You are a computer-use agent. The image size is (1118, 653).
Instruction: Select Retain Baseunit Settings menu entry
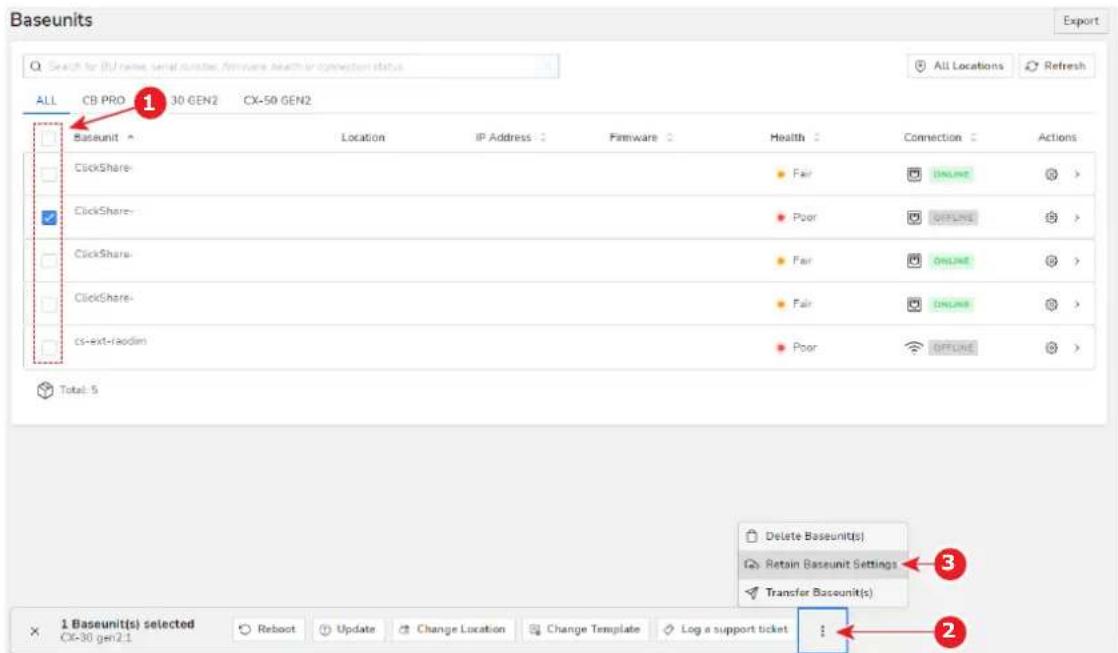(x=823, y=564)
